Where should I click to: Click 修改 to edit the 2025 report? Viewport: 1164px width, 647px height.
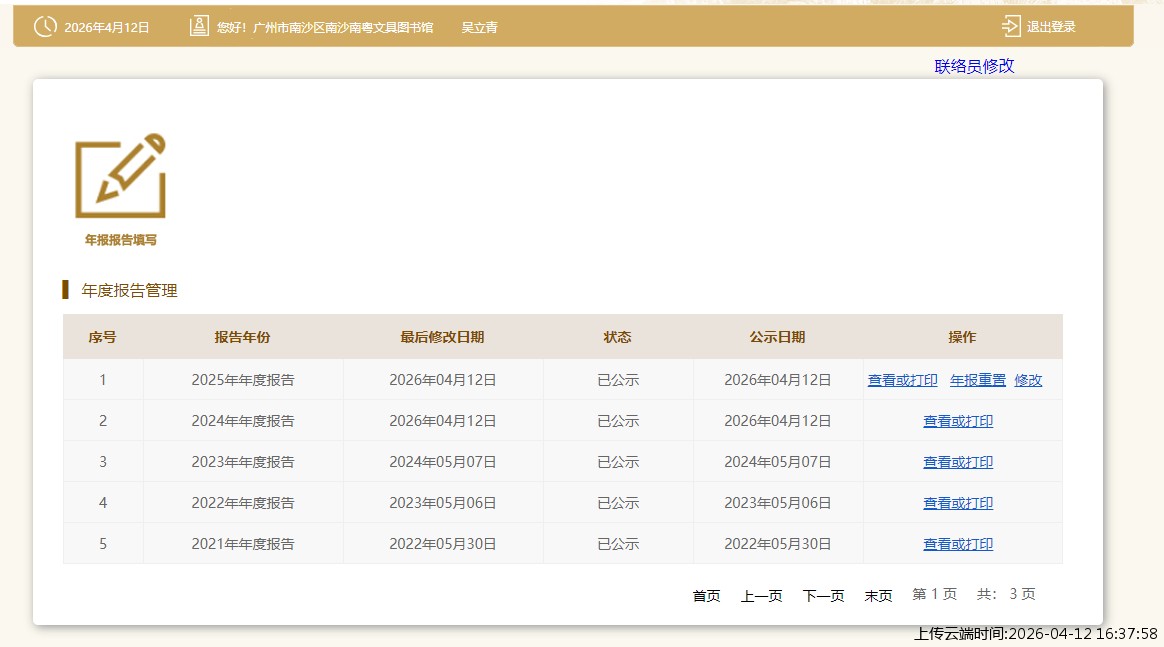coord(1028,380)
